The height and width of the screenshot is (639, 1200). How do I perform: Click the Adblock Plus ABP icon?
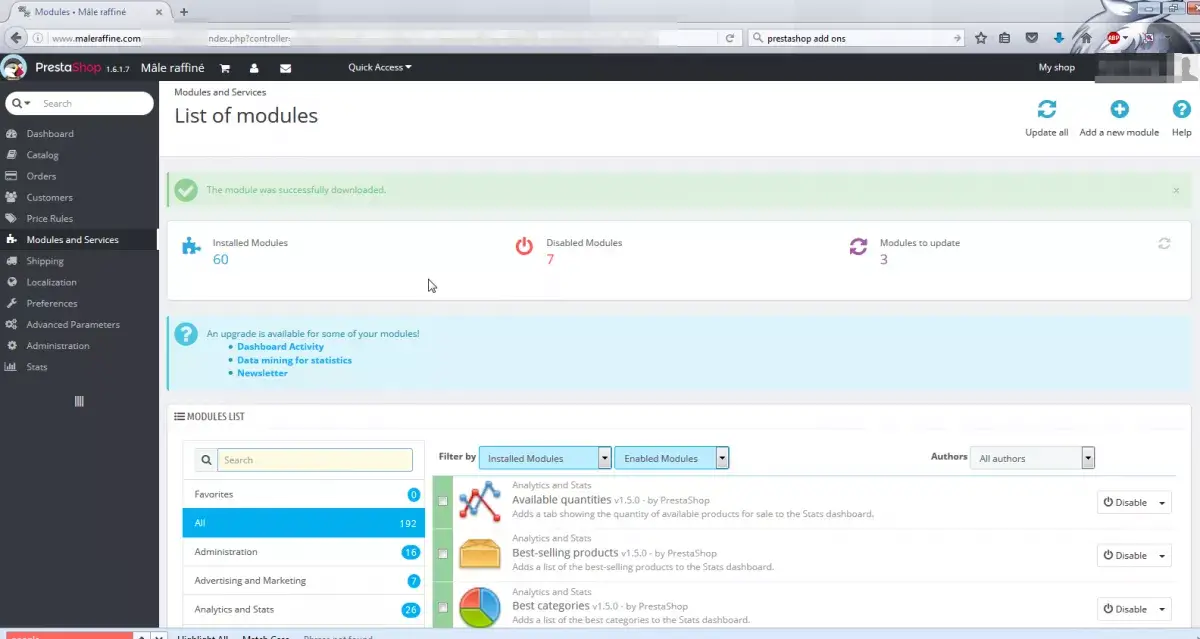[1112, 38]
